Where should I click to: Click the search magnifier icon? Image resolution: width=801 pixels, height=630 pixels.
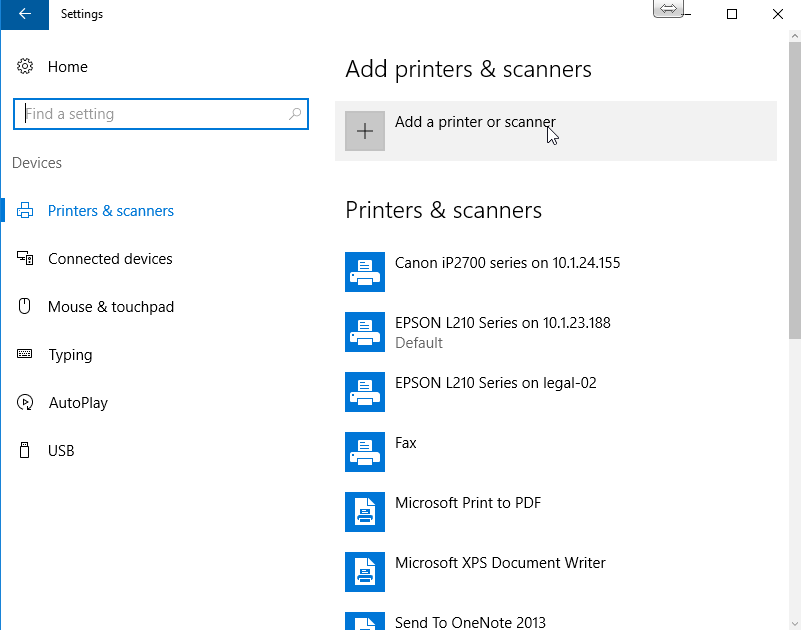click(x=295, y=114)
